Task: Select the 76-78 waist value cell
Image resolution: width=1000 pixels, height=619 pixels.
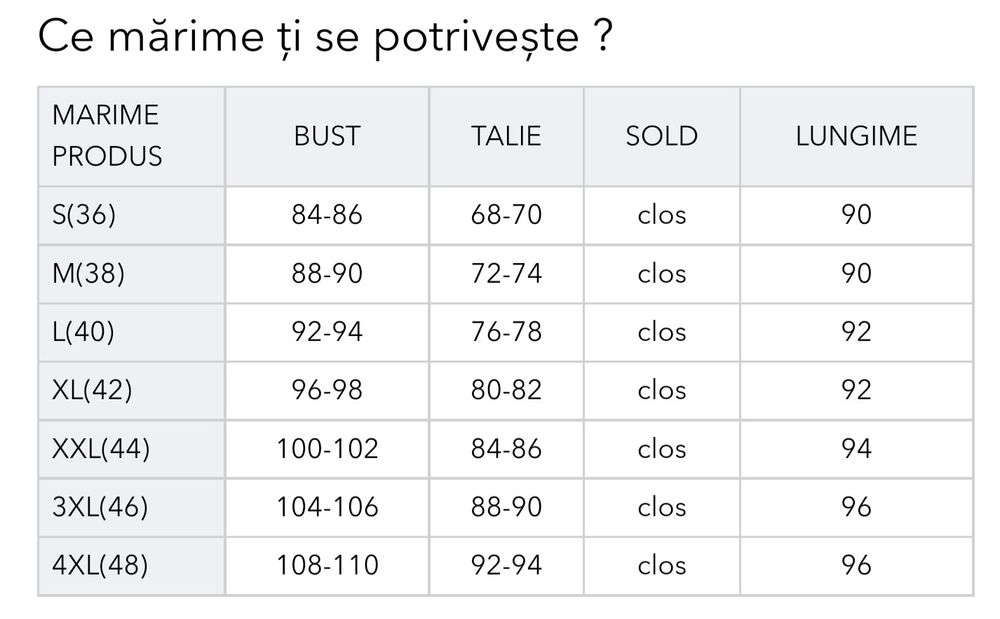Action: coord(506,331)
